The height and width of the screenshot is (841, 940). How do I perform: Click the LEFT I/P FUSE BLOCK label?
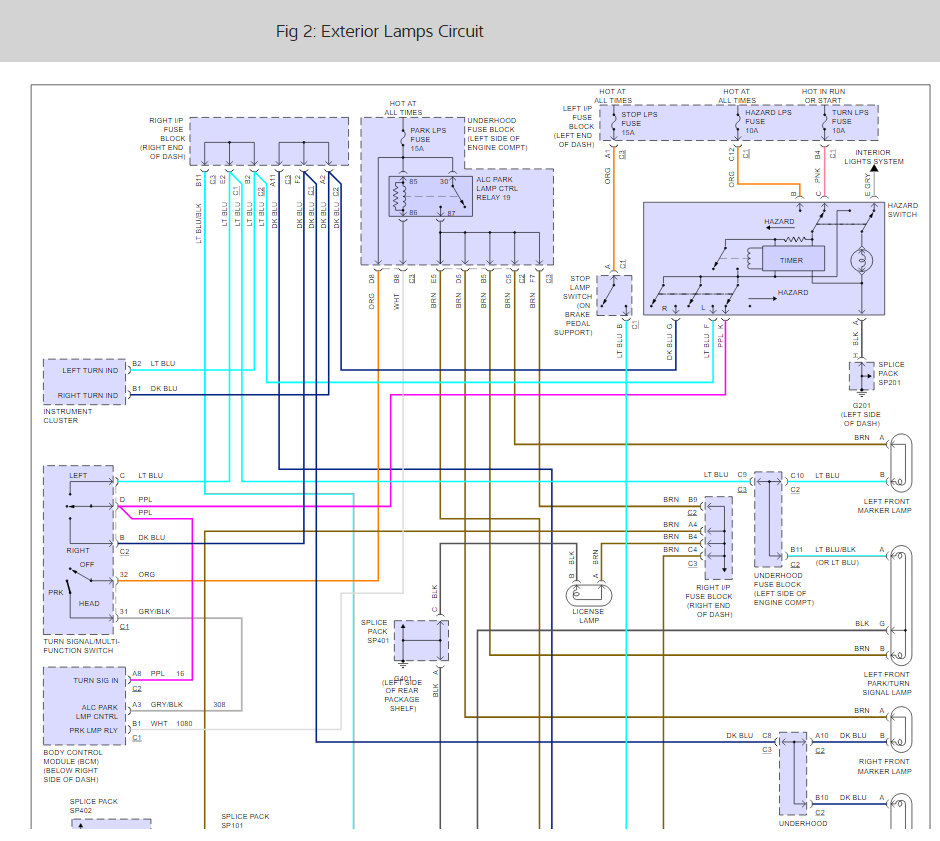pos(574,126)
